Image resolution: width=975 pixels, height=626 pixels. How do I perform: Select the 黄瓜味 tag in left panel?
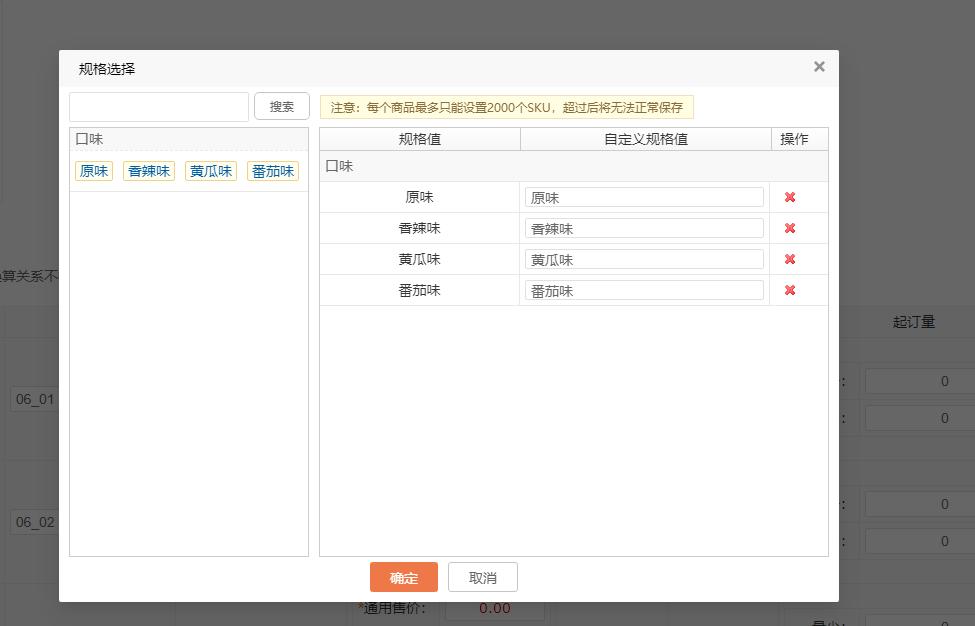pyautogui.click(x=211, y=171)
